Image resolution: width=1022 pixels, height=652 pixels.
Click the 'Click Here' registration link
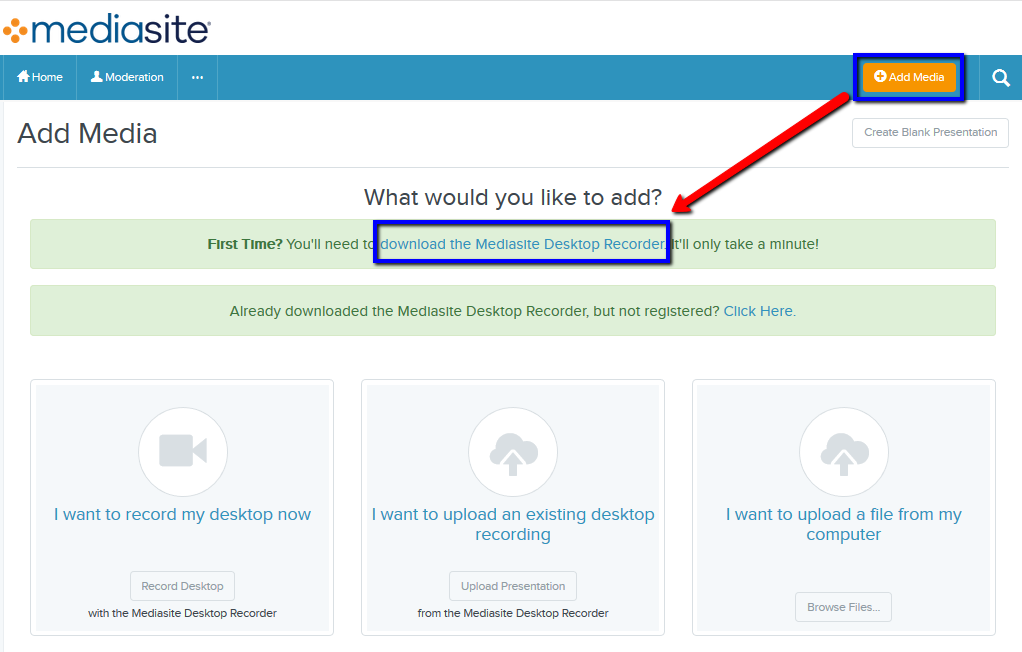(759, 311)
